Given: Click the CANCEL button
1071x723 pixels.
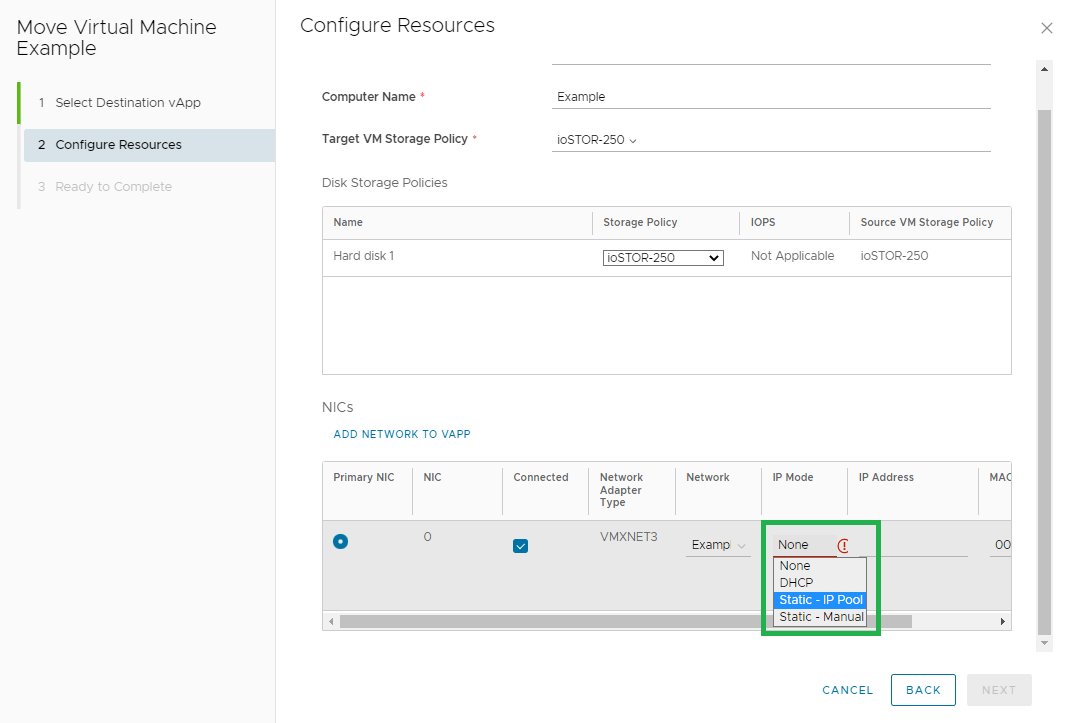Looking at the screenshot, I should click(x=848, y=690).
